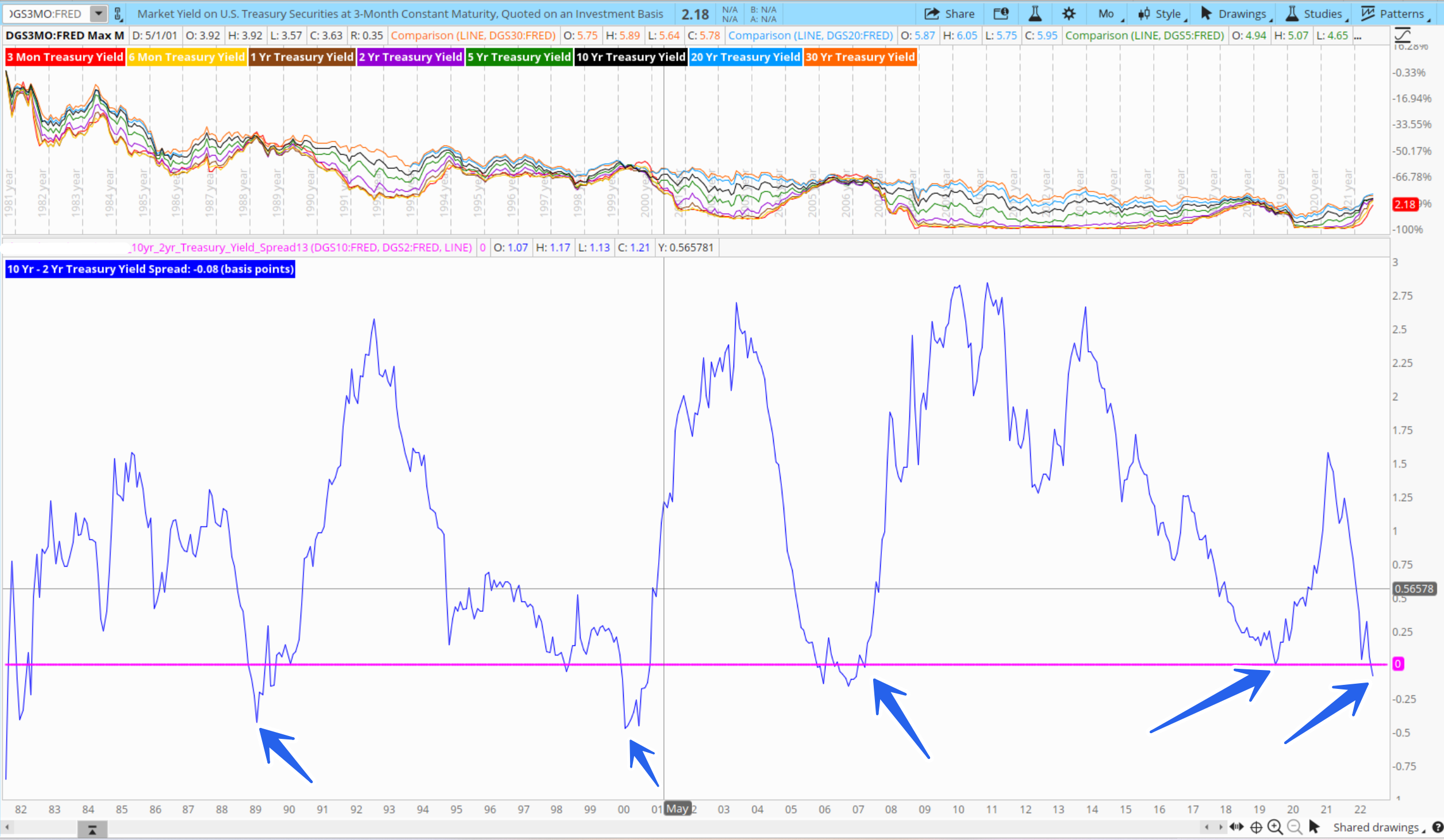
Task: Click the help question mark icon
Action: click(1438, 827)
